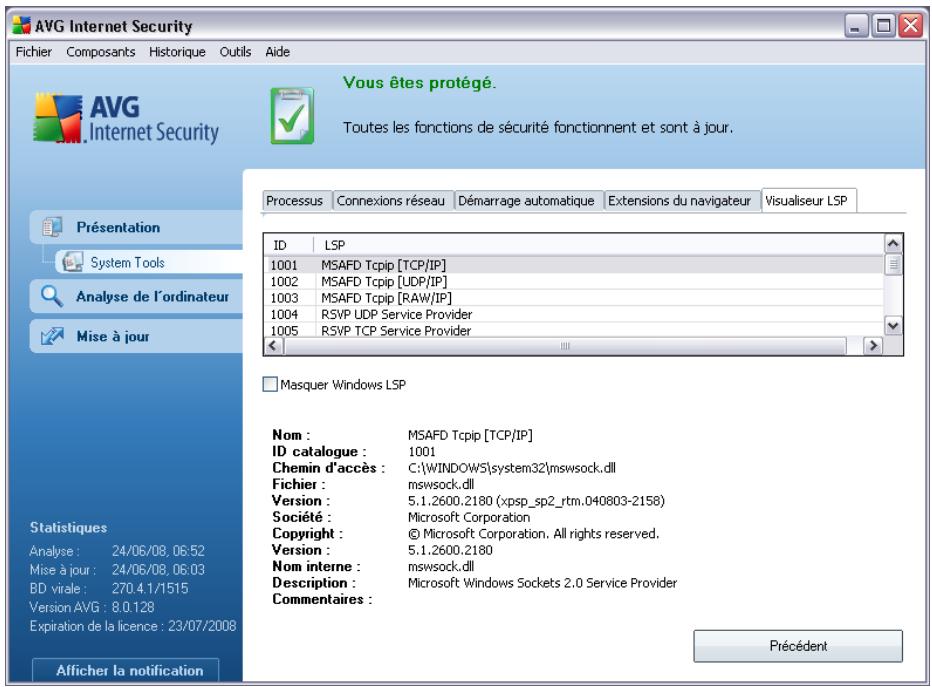Open the Historique menu
The width and height of the screenshot is (932, 687).
[177, 52]
